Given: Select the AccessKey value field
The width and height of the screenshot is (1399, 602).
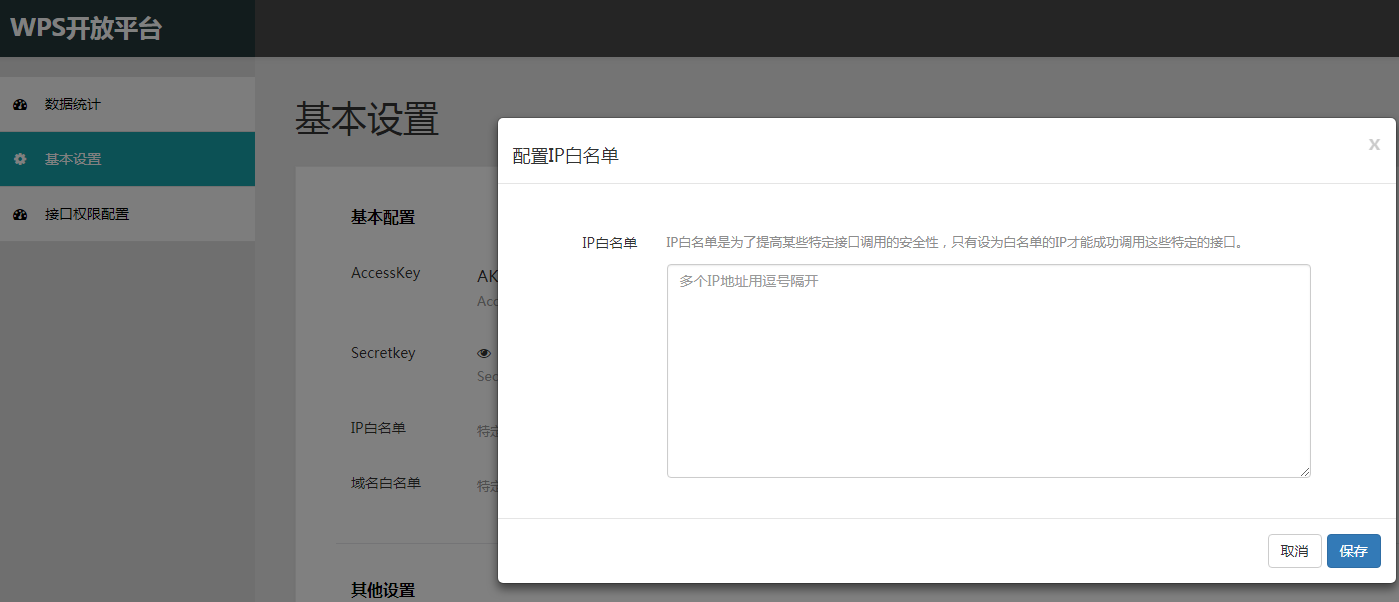Looking at the screenshot, I should [486, 275].
